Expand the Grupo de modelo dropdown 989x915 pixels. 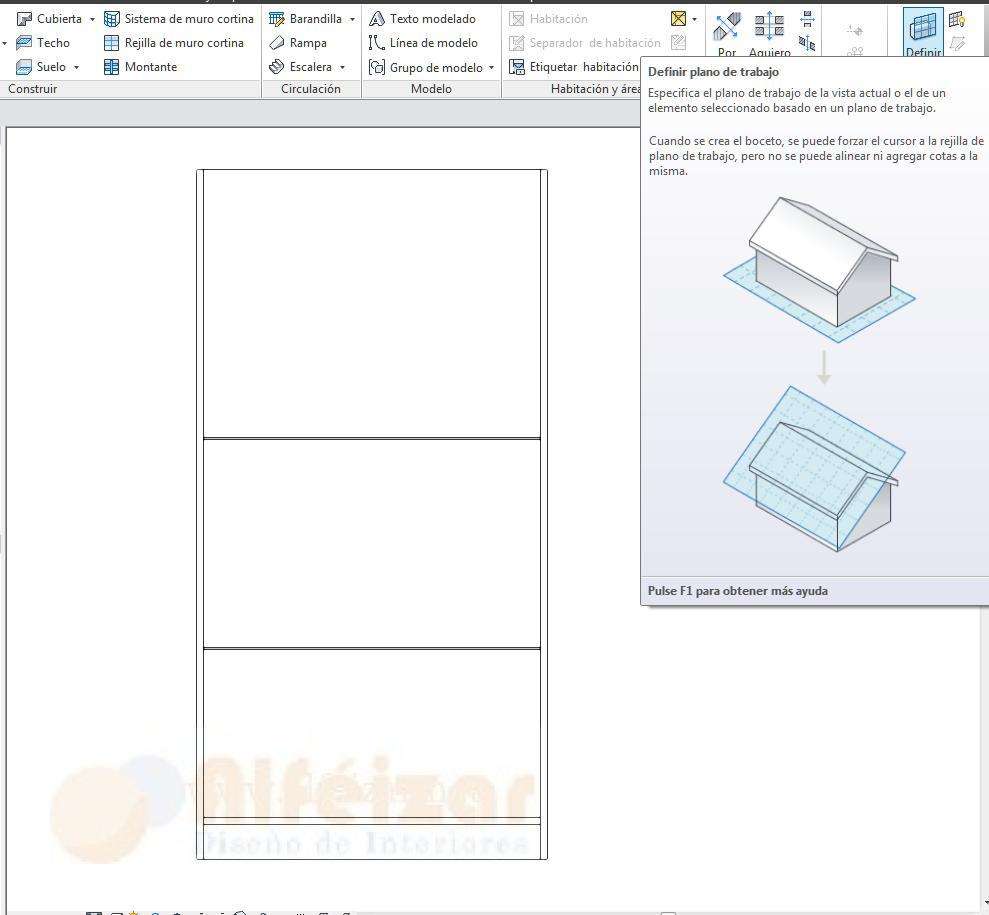(x=491, y=68)
